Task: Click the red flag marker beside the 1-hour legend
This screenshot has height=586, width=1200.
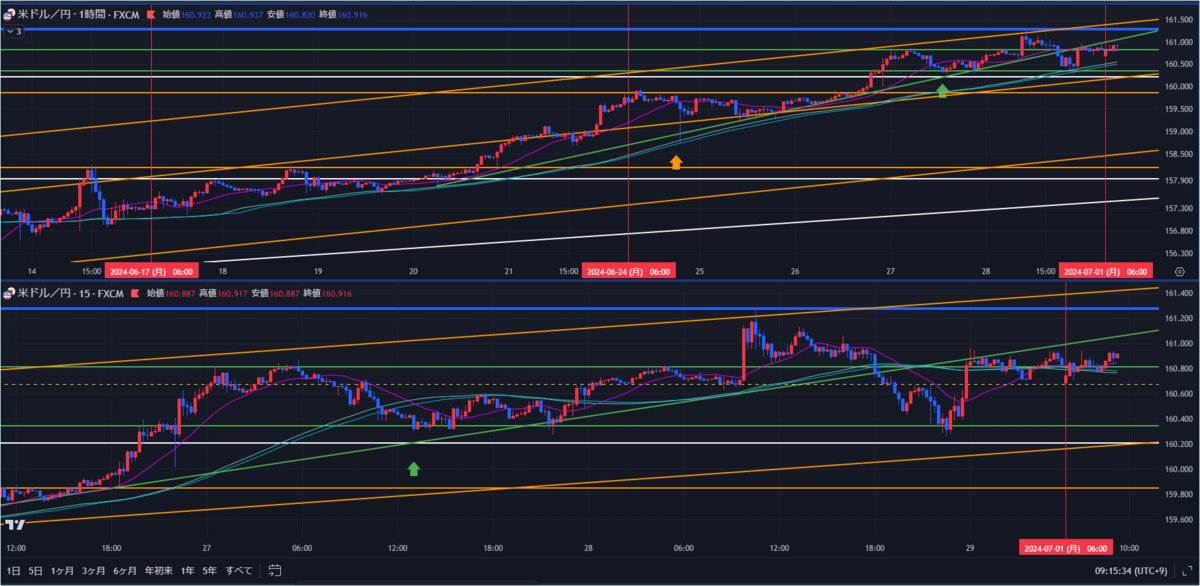Action: 150,14
